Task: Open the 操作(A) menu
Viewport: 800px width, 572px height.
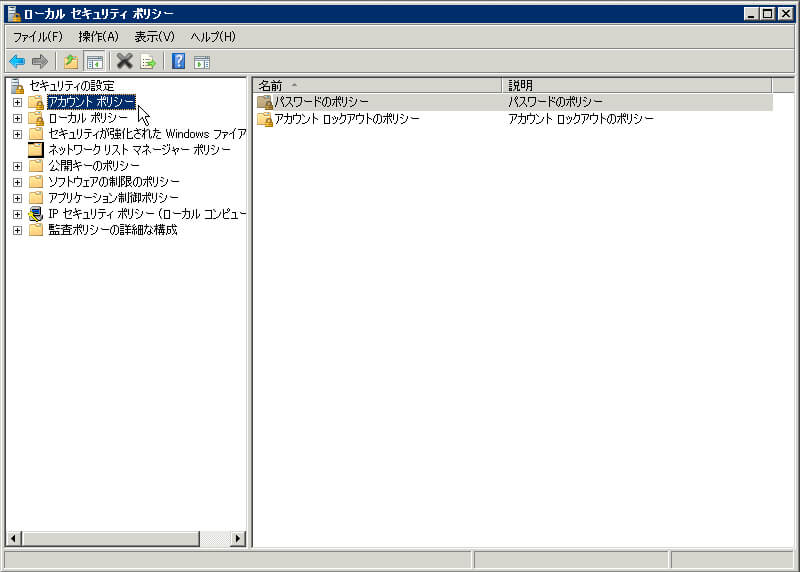Action: (x=98, y=37)
